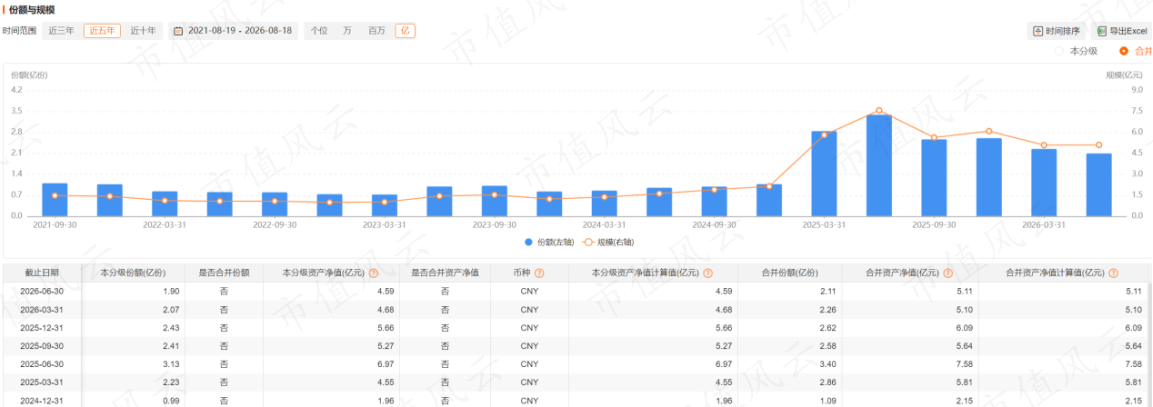Viewport: 1153px width, 407px height.
Task: Click the 截止日期 column header
Action: click(43, 272)
